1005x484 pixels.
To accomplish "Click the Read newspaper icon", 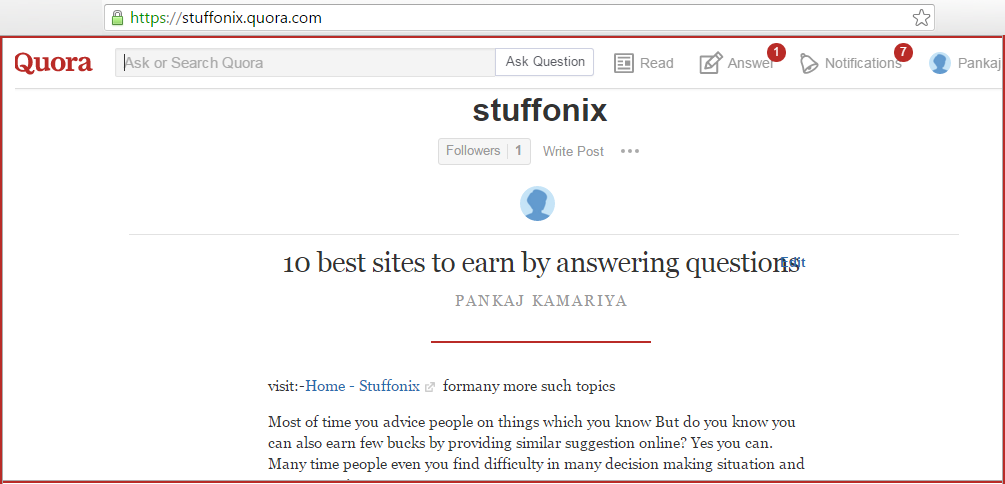I will click(624, 63).
